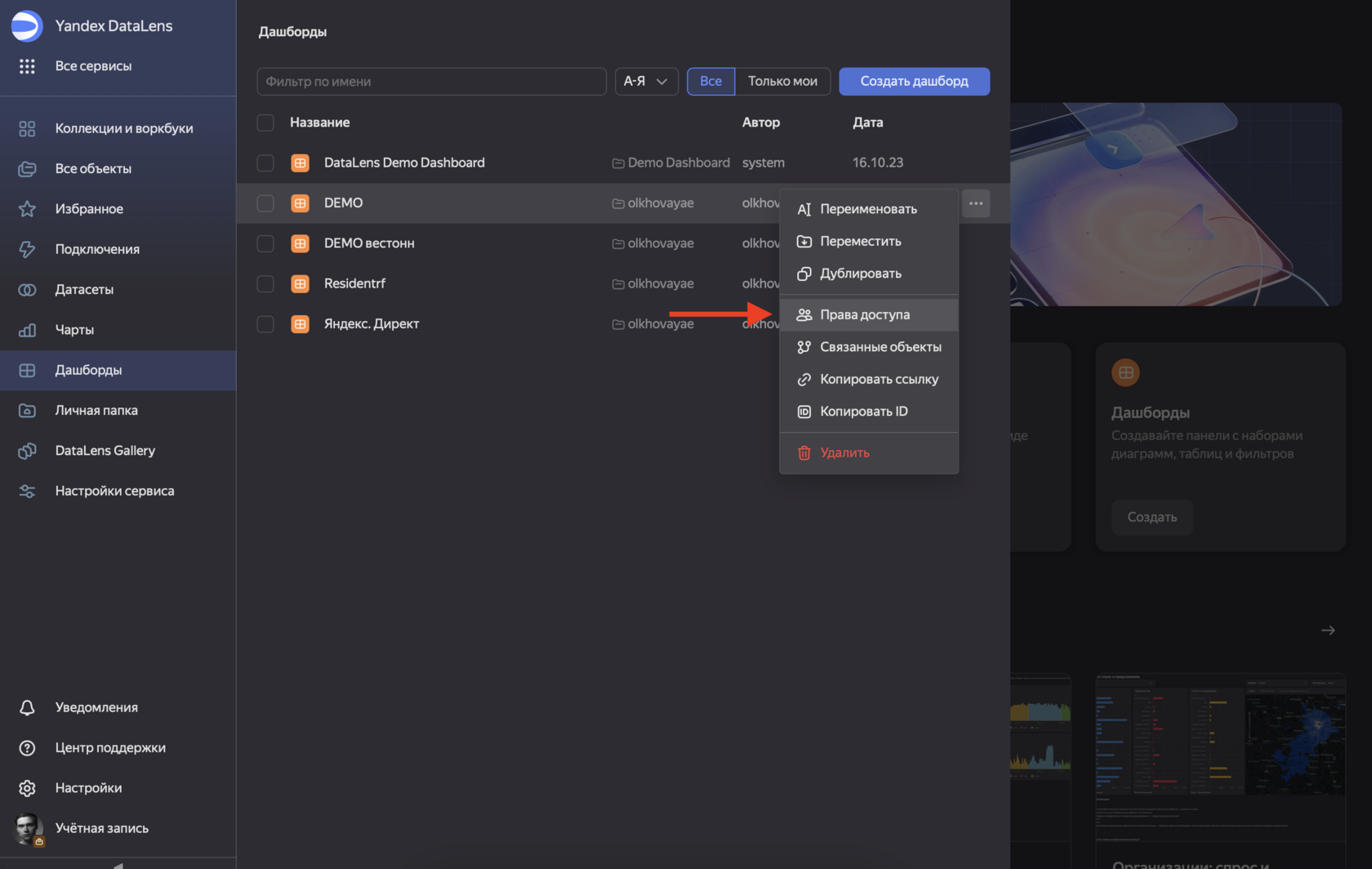Click Создать button in the Дашборды card
This screenshot has width=1372, height=869.
click(1151, 517)
